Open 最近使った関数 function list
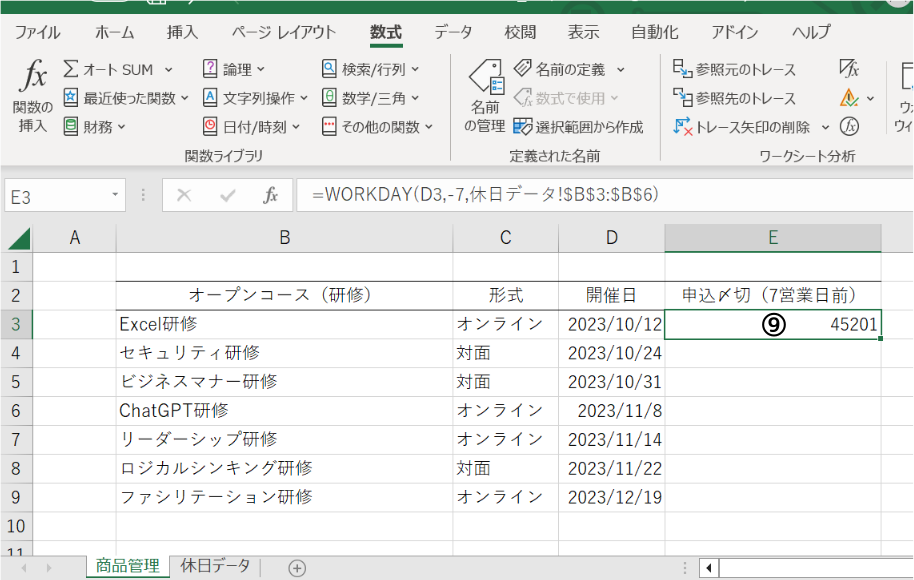Screen dimensions: 914x580 pos(184,98)
